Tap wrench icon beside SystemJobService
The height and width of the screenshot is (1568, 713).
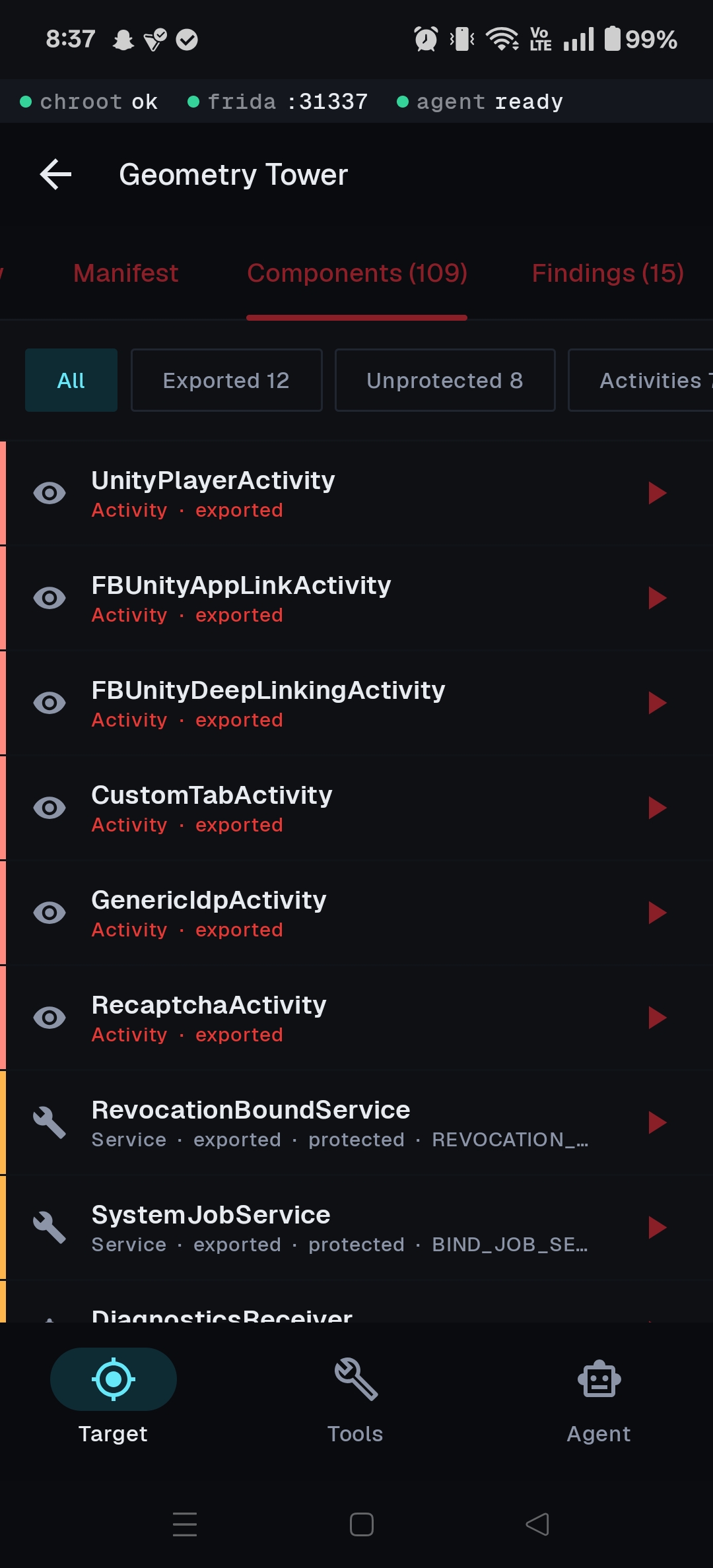[50, 1227]
